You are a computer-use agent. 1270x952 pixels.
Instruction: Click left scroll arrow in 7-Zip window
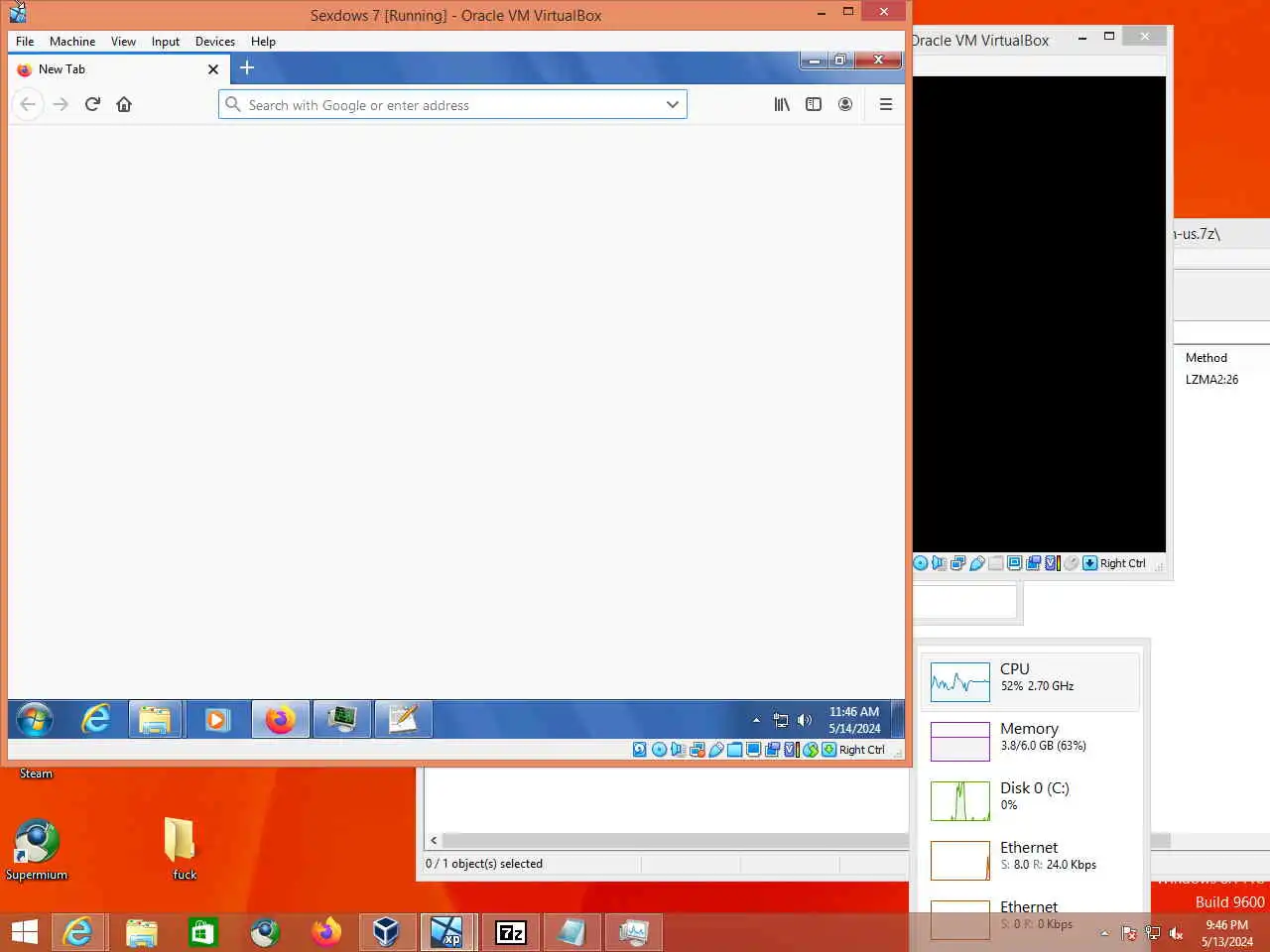coord(434,840)
